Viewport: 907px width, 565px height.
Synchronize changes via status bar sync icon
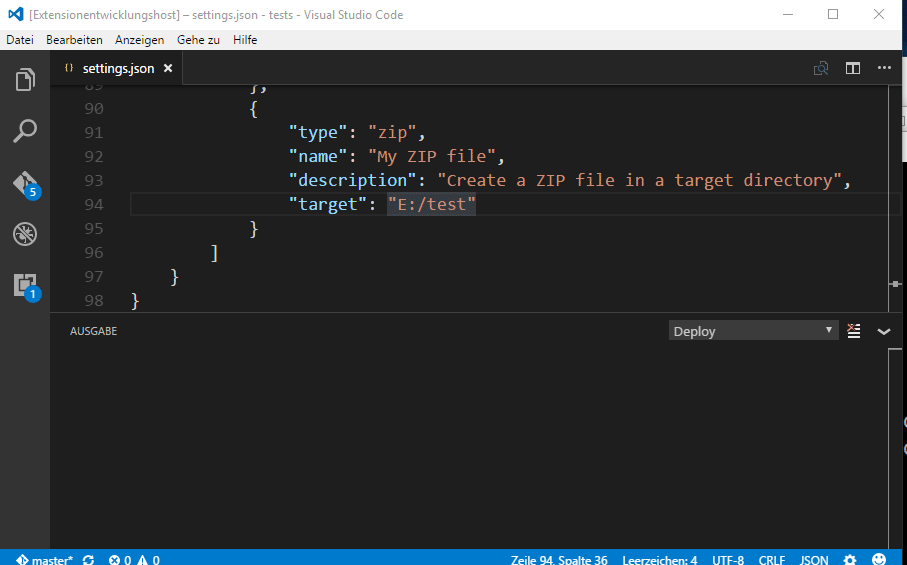coord(89,559)
